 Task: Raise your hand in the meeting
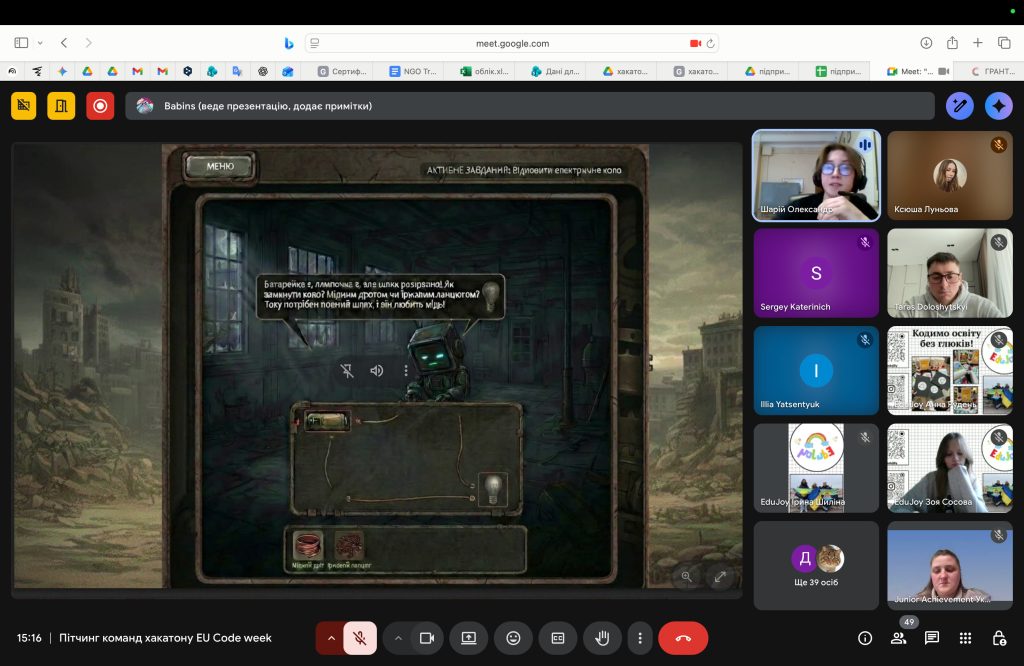pos(603,638)
